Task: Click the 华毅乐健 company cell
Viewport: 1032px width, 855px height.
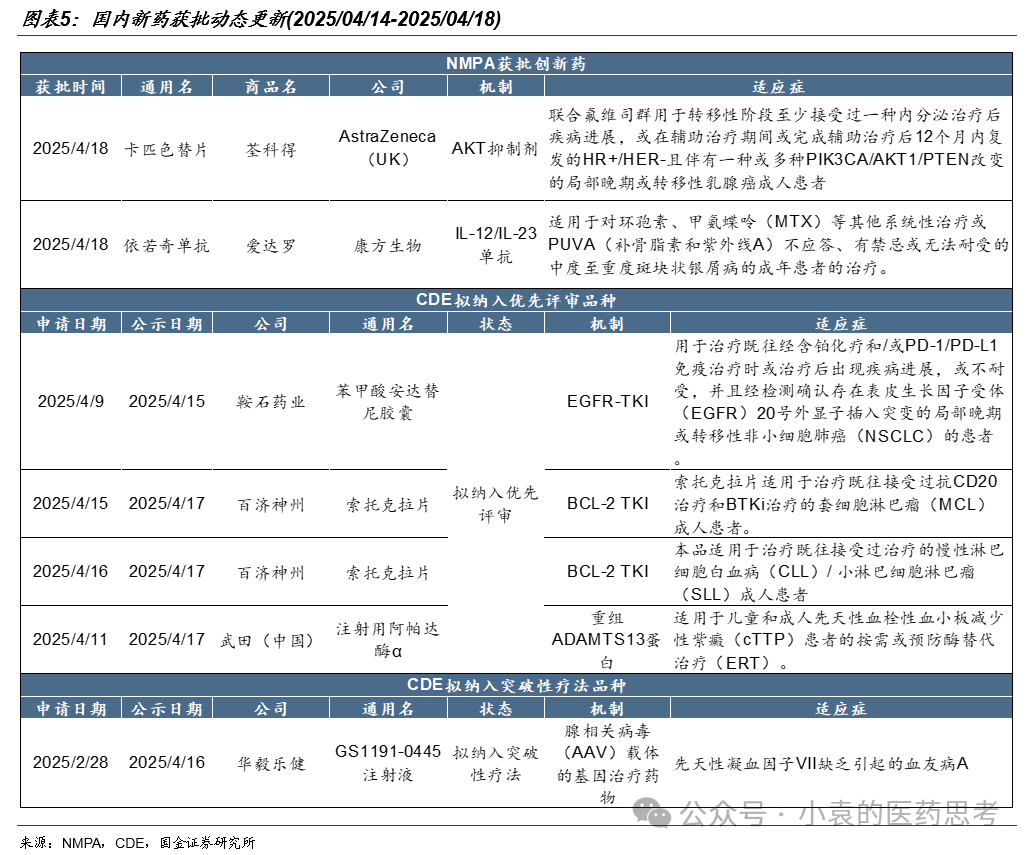Action: coord(271,764)
